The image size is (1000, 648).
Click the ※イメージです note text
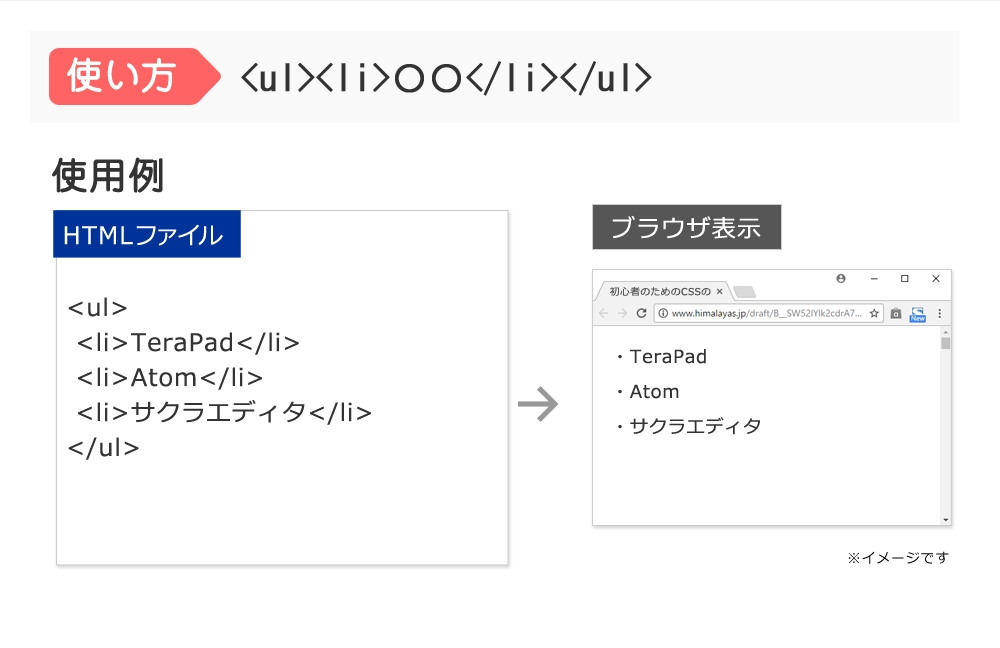(898, 558)
